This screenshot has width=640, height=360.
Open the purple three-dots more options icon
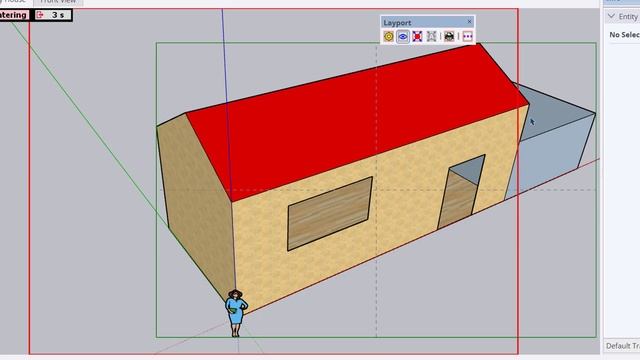pyautogui.click(x=468, y=36)
